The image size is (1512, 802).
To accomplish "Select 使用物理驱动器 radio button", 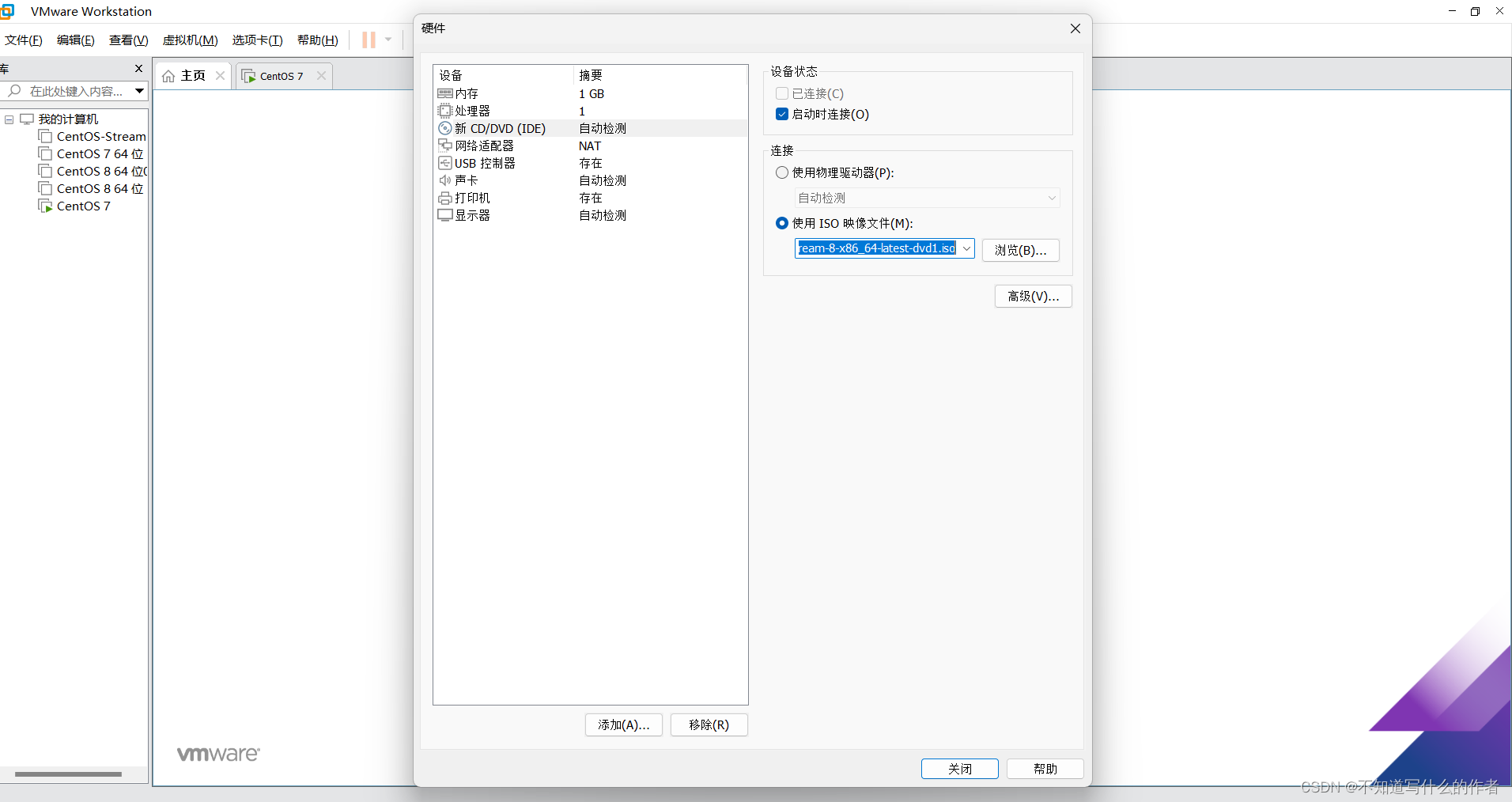I will pos(782,172).
